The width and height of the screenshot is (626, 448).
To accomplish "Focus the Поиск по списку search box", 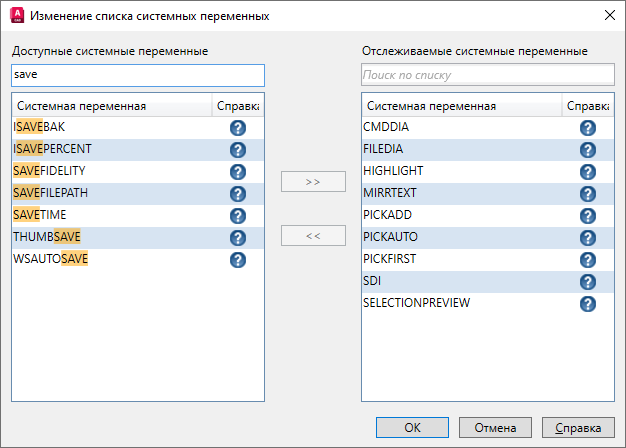I will tap(486, 75).
